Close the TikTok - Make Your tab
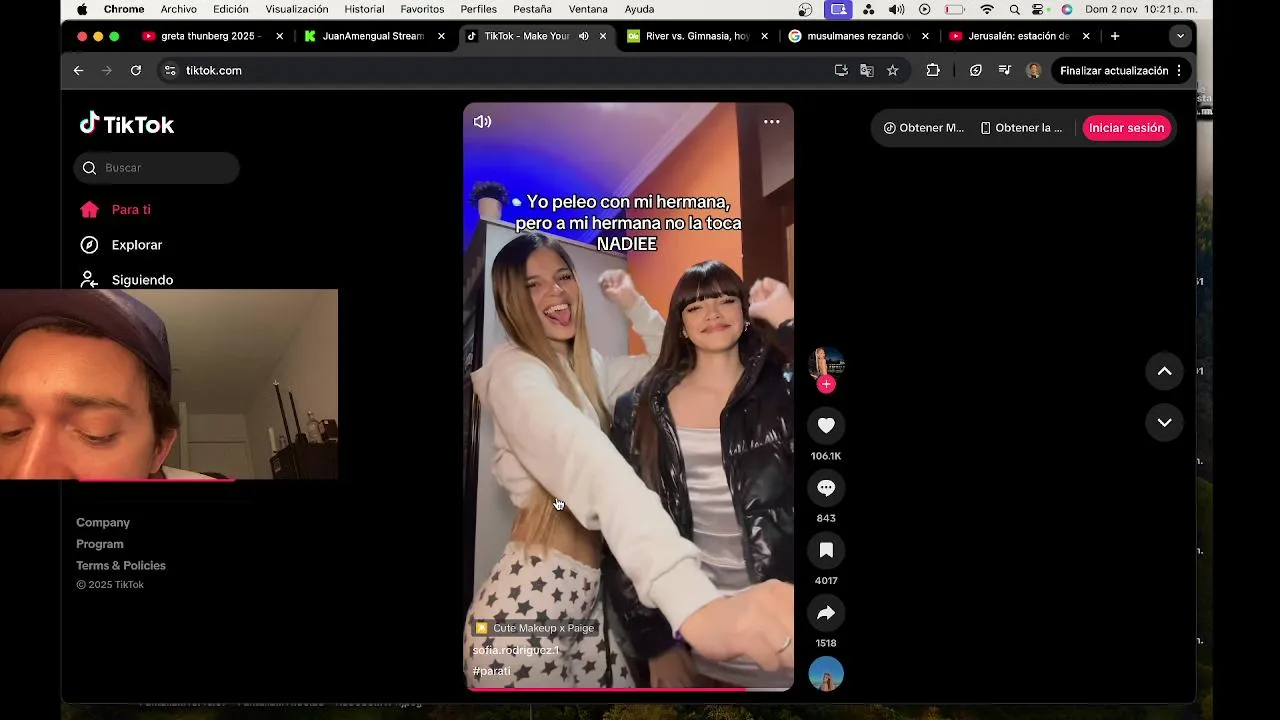1280x720 pixels. [x=603, y=36]
